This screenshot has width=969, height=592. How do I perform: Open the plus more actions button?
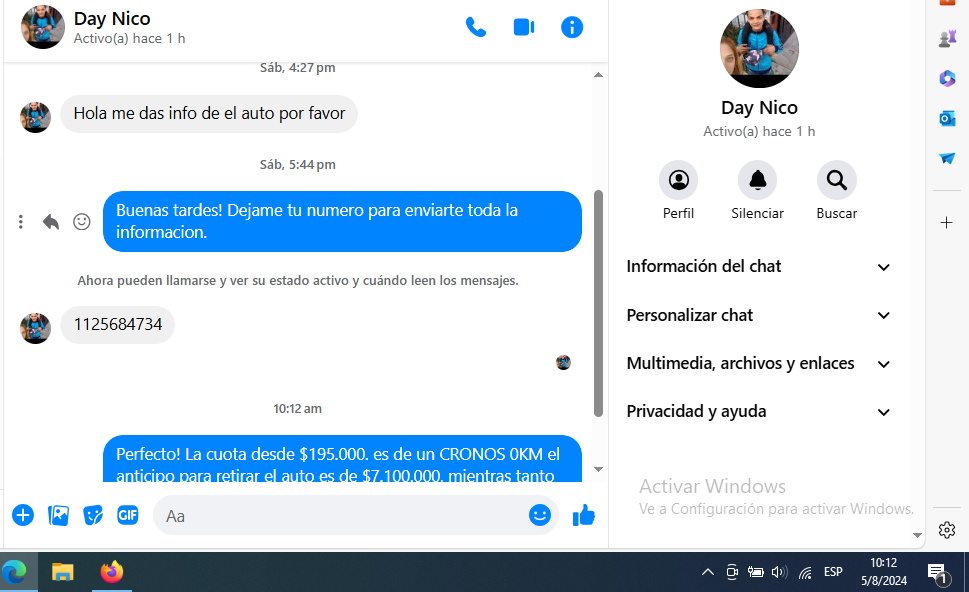pos(23,515)
